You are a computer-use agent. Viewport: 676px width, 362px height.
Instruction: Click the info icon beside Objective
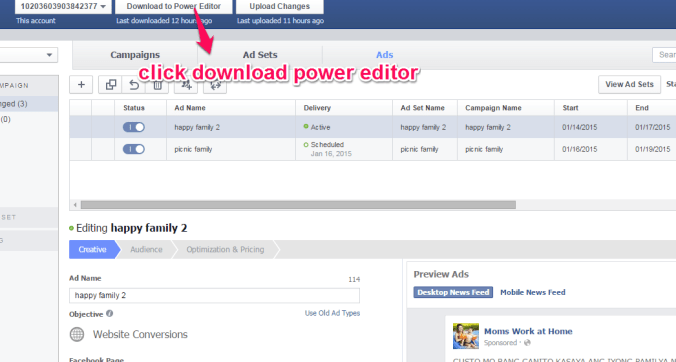(x=110, y=314)
